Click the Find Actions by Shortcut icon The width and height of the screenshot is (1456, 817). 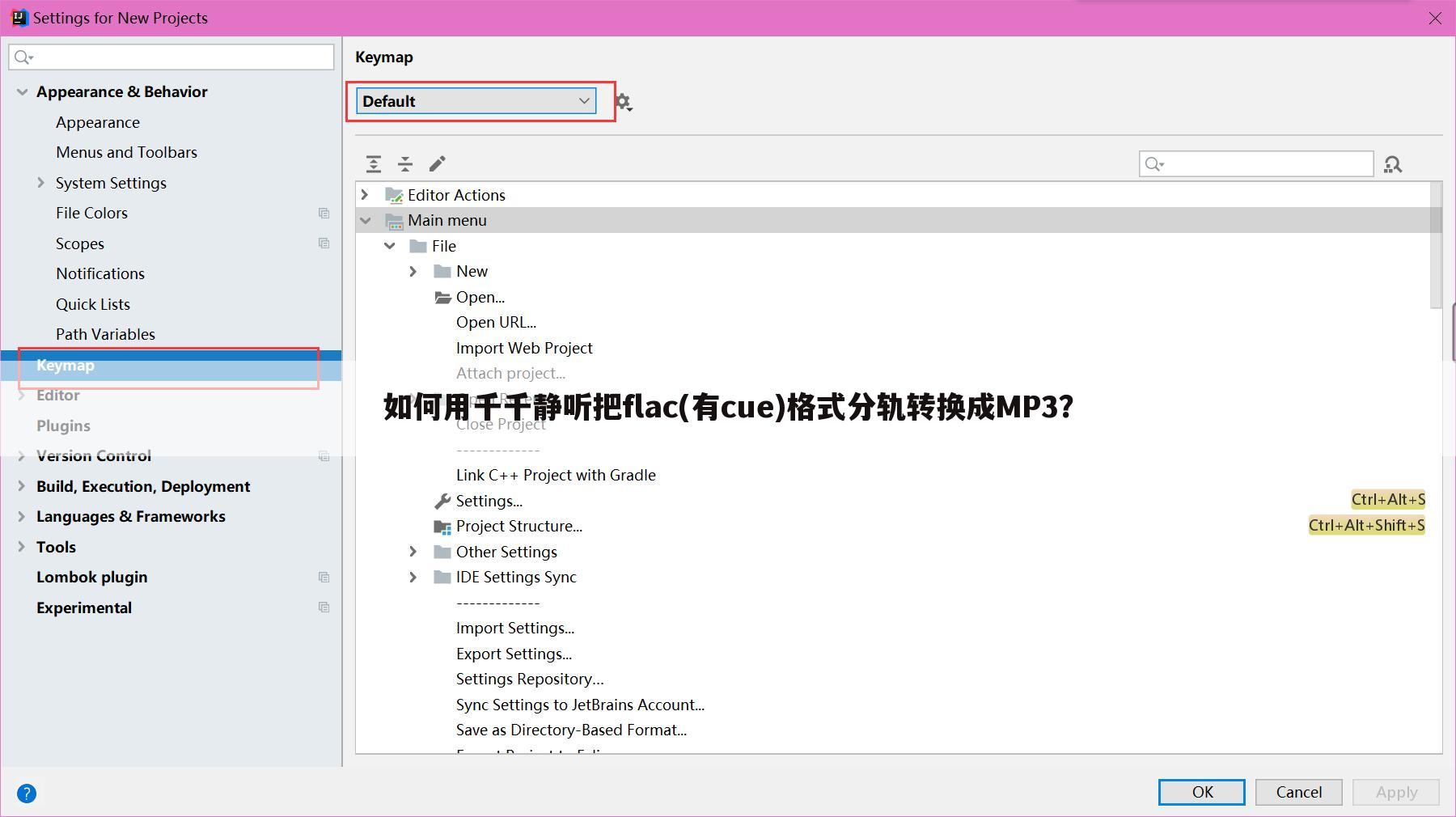(x=1393, y=164)
